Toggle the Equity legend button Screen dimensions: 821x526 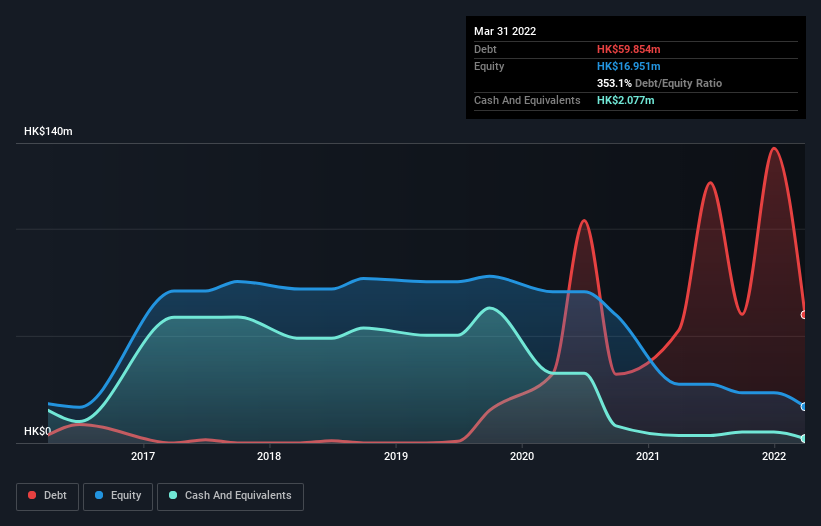point(118,497)
